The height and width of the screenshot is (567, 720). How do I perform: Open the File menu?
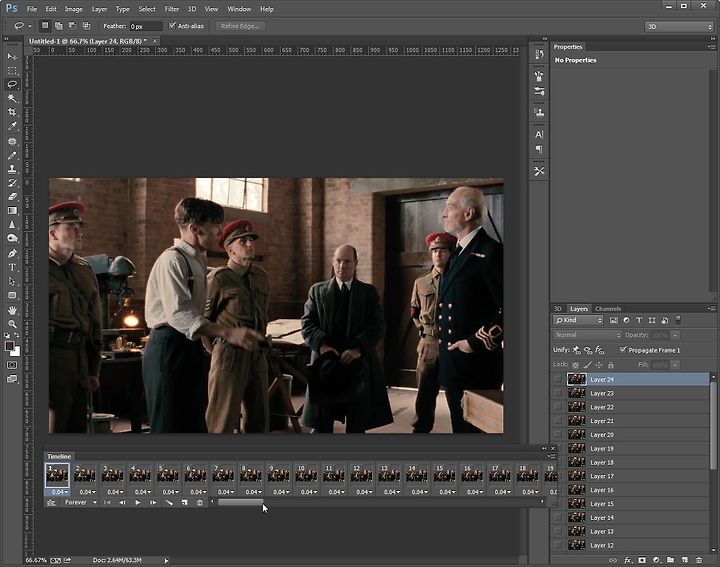pos(32,9)
